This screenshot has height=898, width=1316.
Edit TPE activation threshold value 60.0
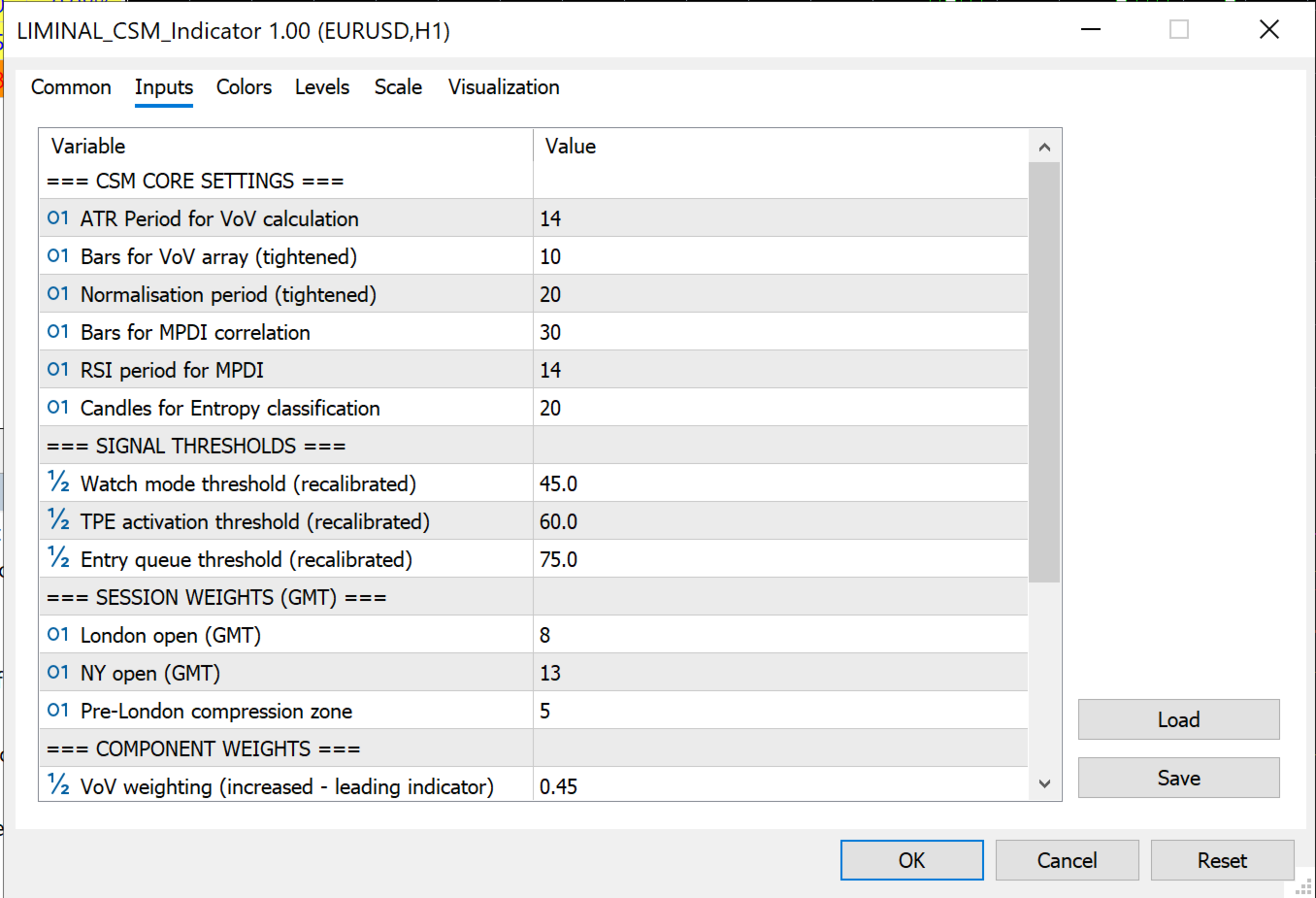click(x=780, y=521)
